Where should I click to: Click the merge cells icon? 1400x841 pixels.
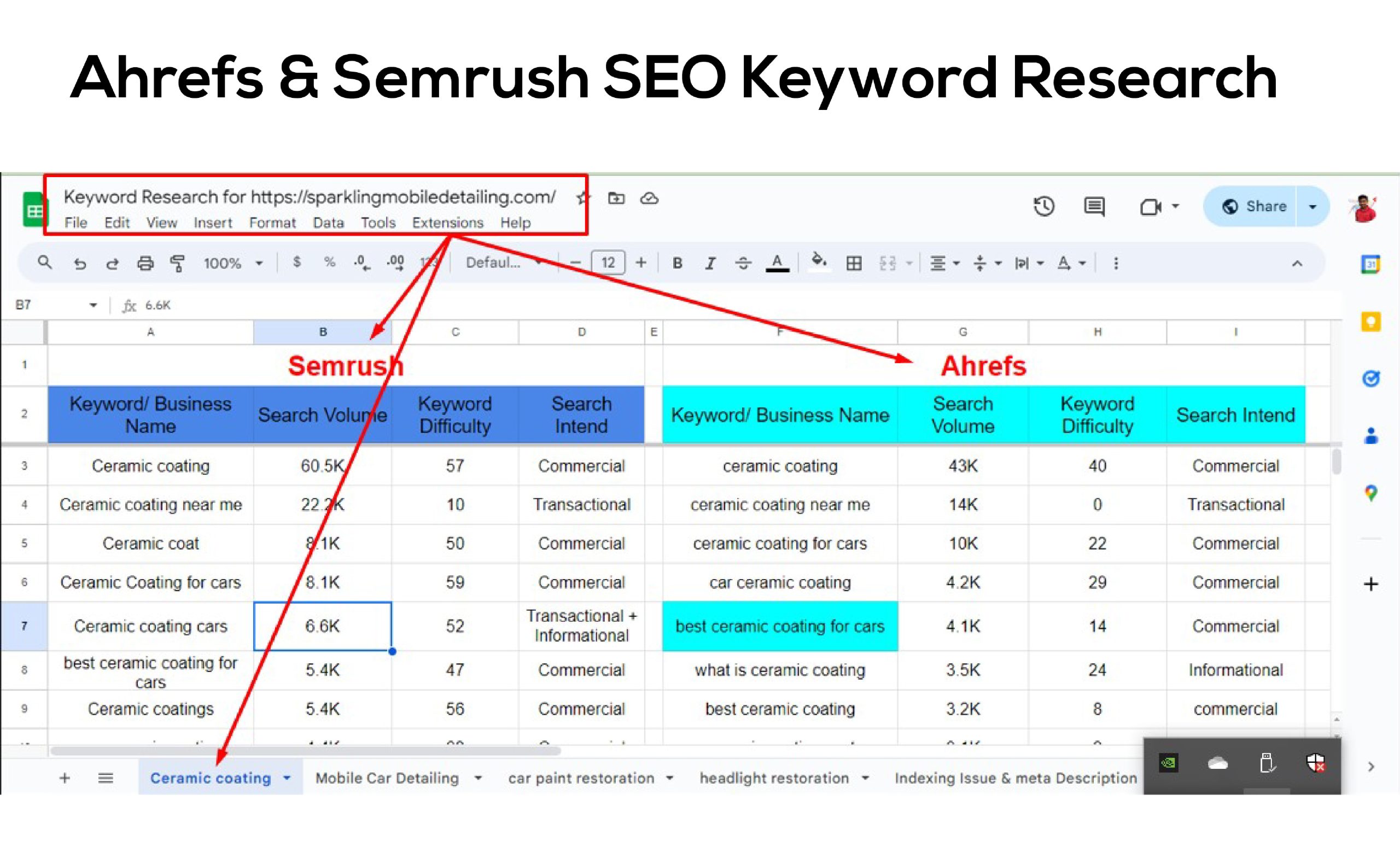[888, 263]
